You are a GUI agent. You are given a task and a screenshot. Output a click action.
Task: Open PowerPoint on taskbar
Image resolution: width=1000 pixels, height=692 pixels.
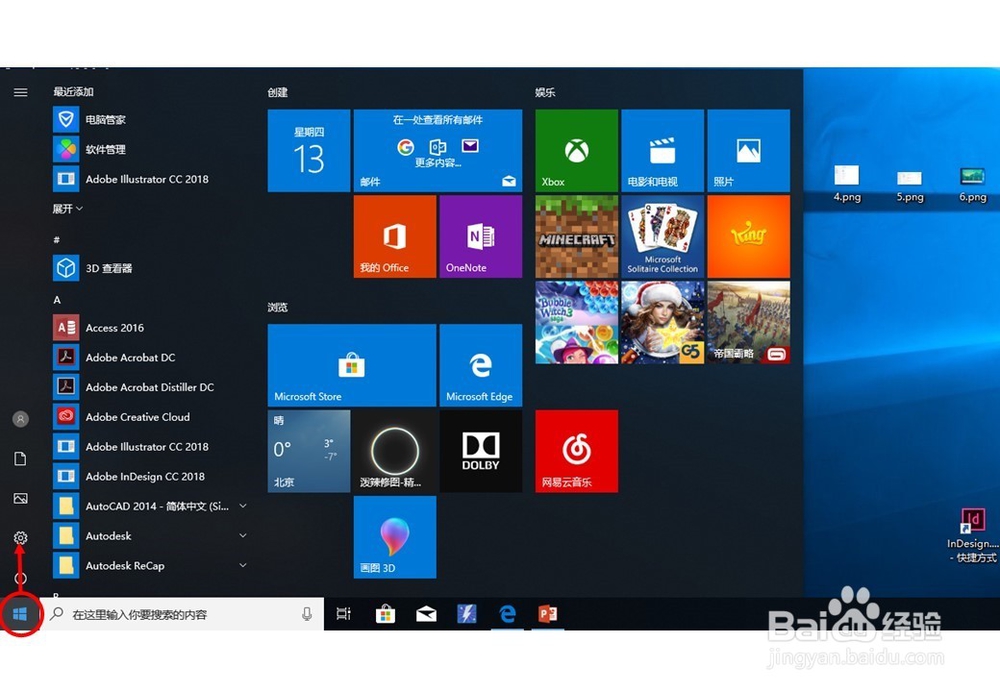(x=548, y=614)
